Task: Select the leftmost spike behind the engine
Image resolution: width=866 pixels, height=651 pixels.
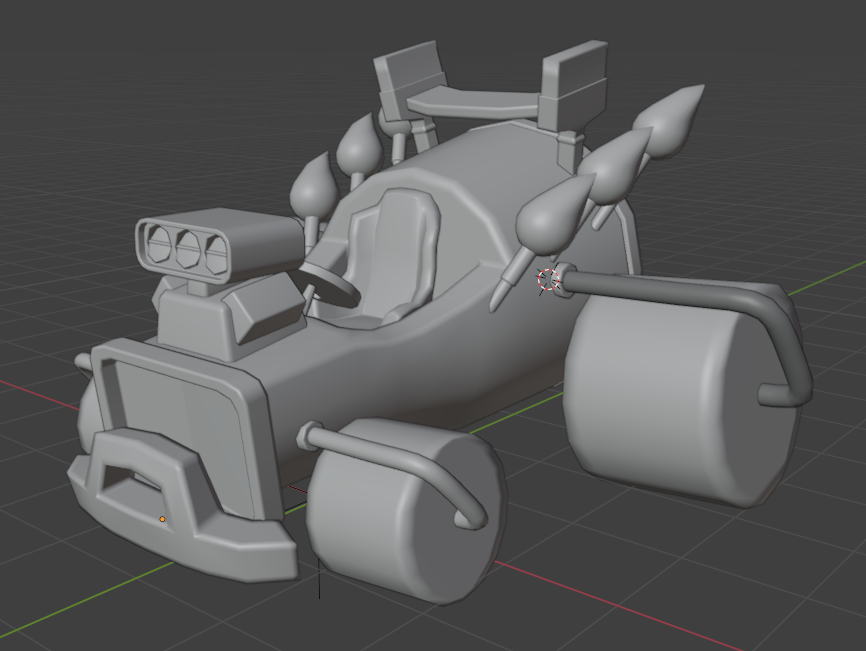Action: click(x=314, y=184)
